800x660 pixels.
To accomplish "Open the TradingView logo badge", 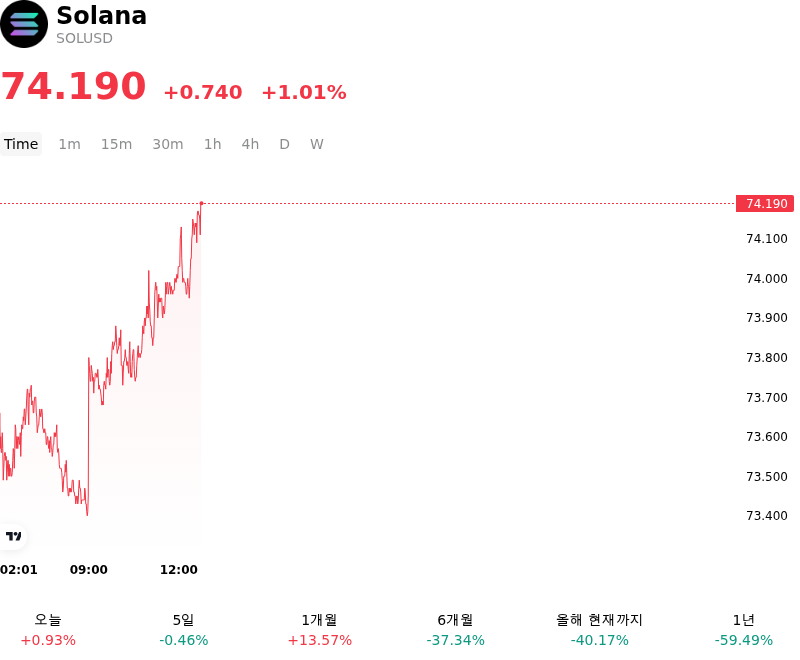I will (13, 536).
